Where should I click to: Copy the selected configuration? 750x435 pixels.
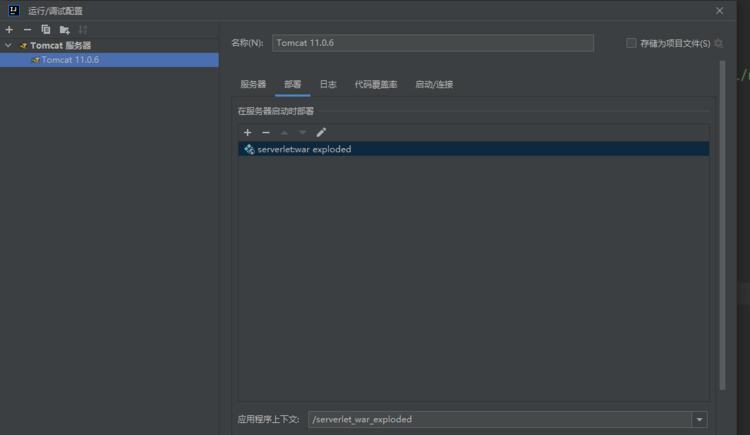(46, 30)
